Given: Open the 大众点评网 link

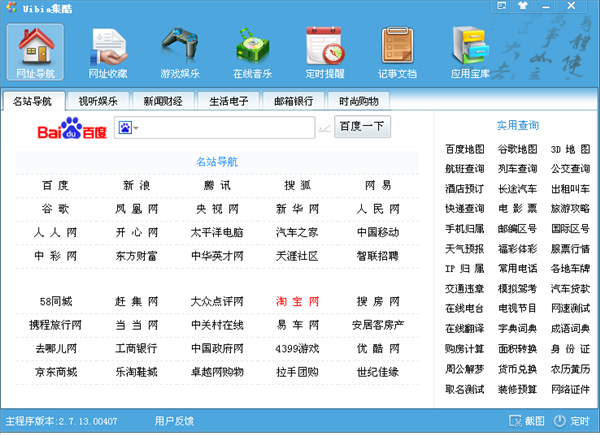Looking at the screenshot, I should (217, 301).
